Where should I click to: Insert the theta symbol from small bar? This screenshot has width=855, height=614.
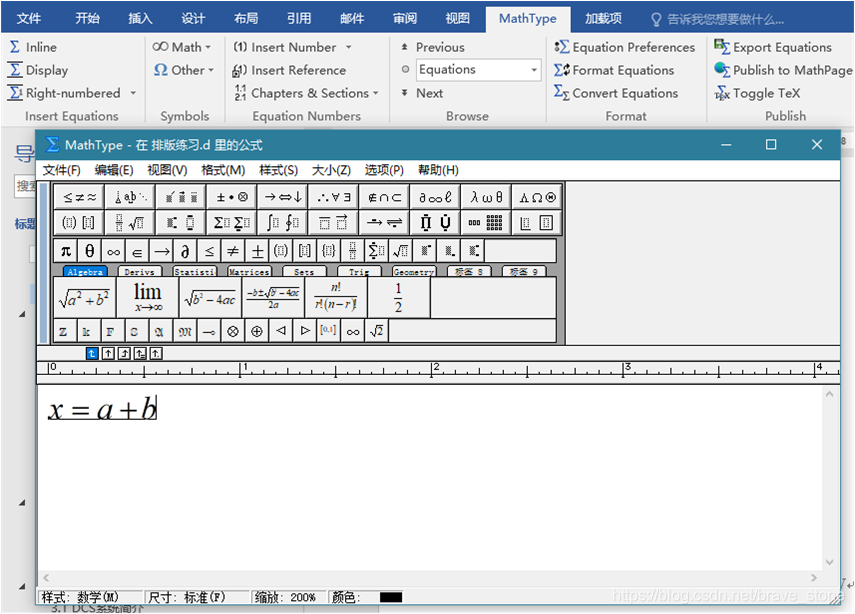coord(89,251)
